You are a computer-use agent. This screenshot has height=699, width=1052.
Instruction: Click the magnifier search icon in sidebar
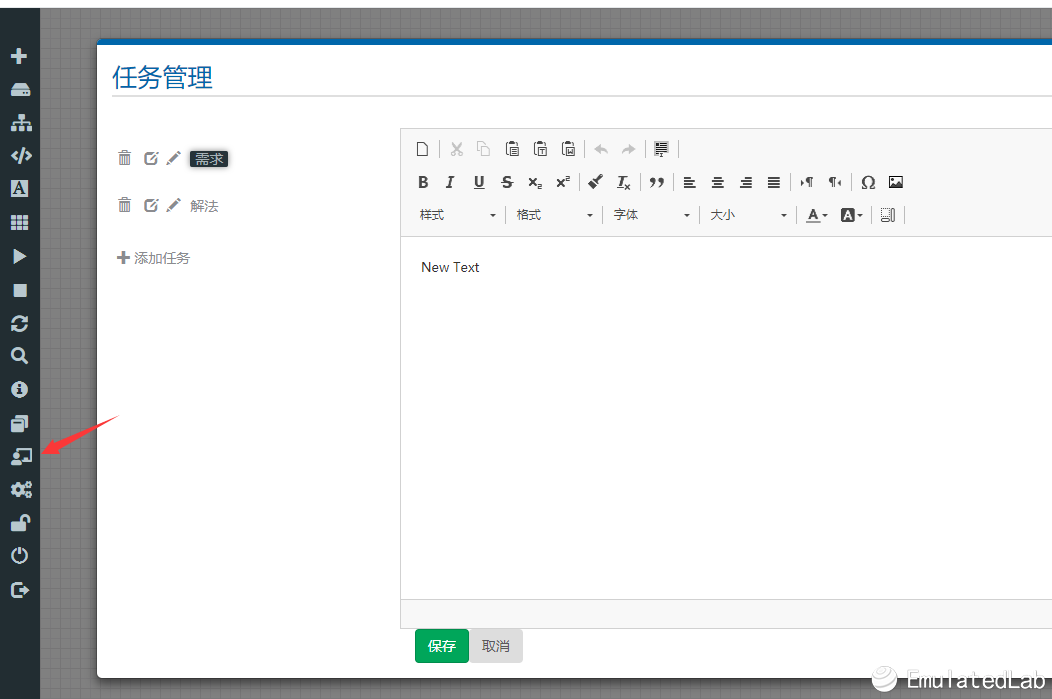pyautogui.click(x=19, y=356)
